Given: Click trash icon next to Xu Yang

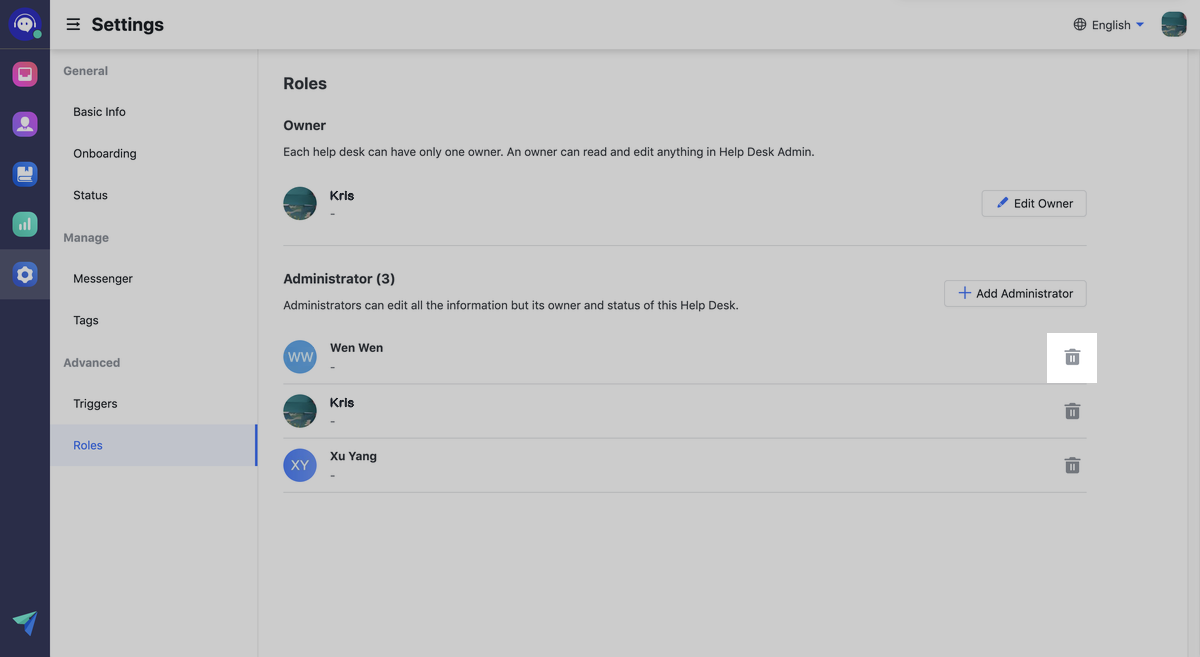Looking at the screenshot, I should (x=1072, y=465).
